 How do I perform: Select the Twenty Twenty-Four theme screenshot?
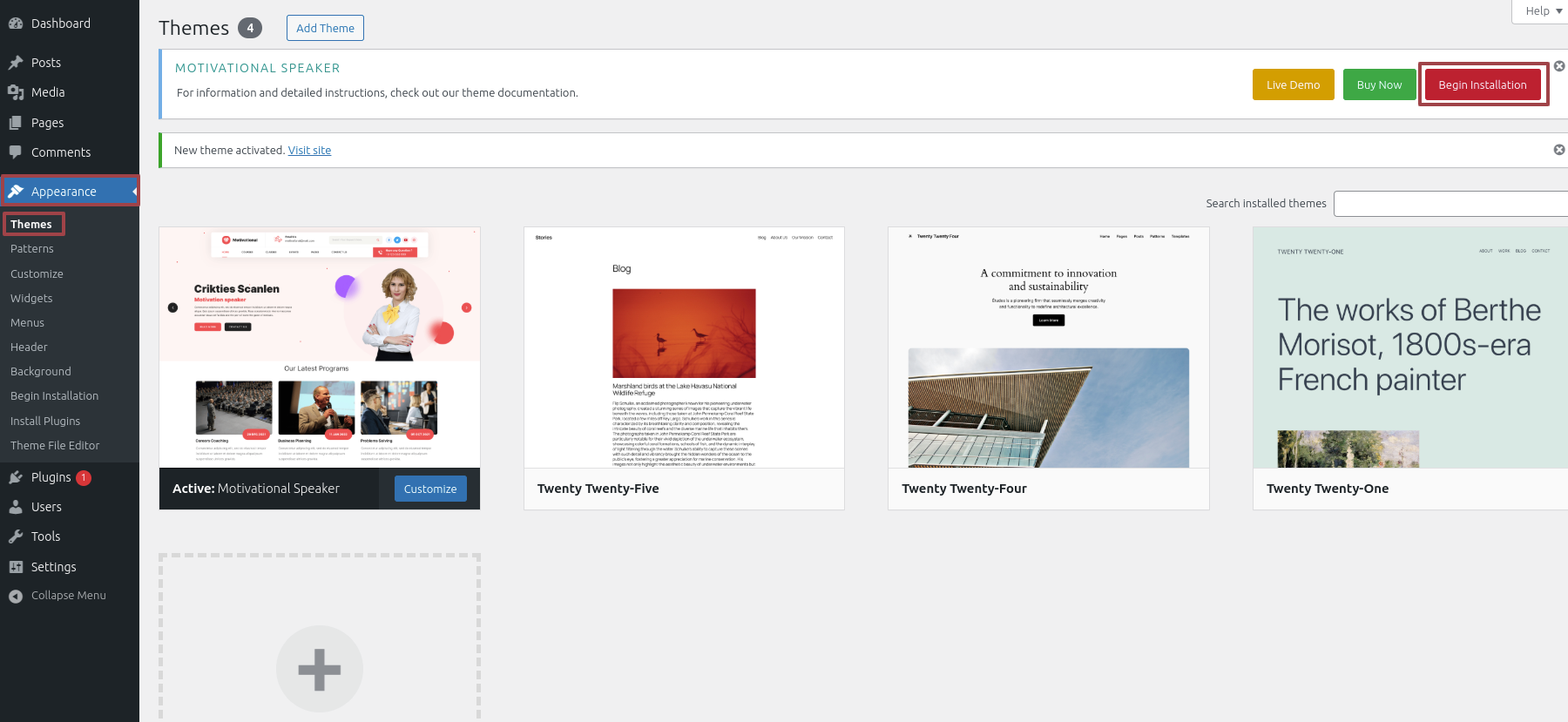click(x=1049, y=348)
